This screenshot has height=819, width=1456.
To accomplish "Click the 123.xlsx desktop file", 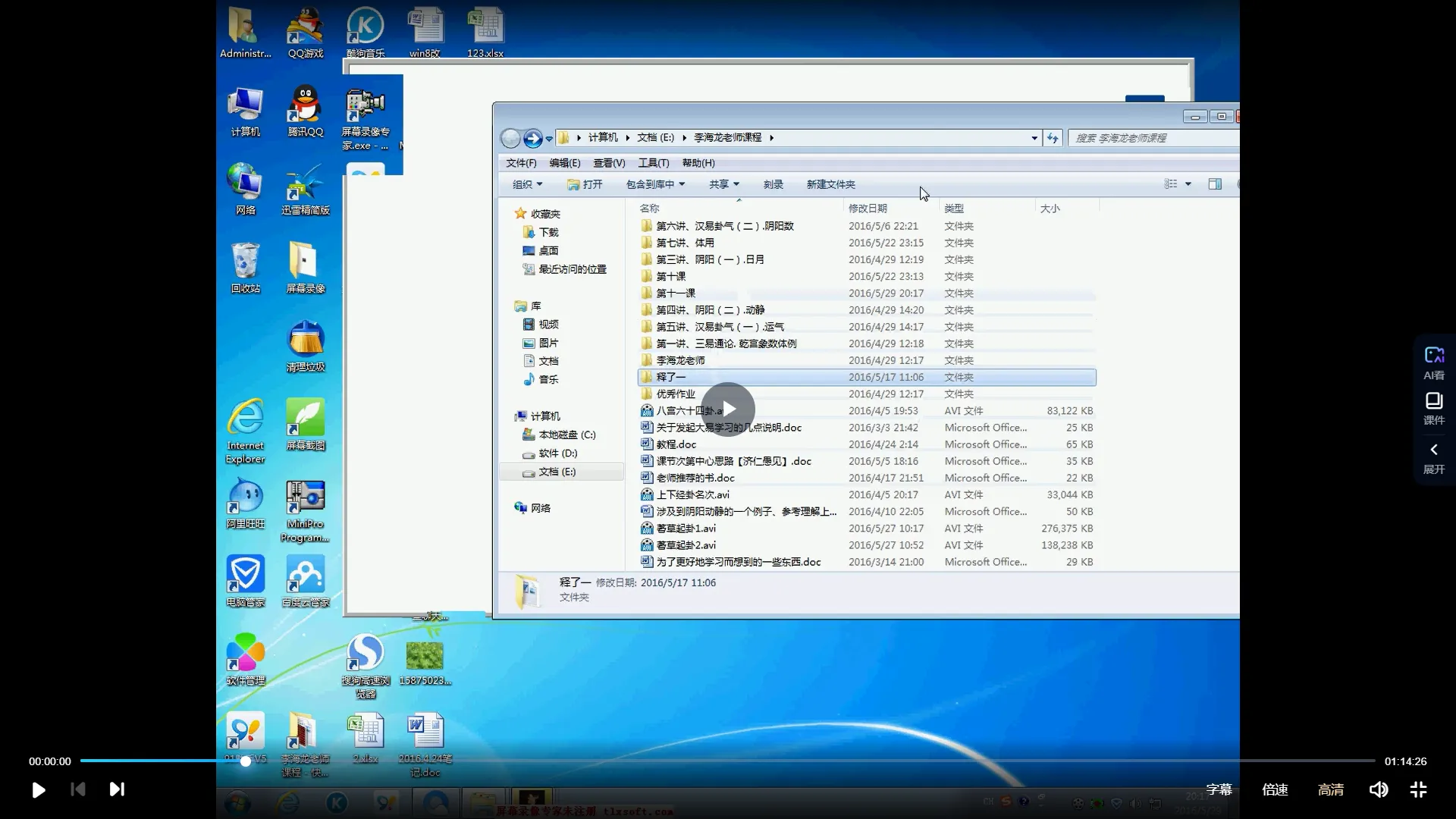I will click(x=485, y=33).
